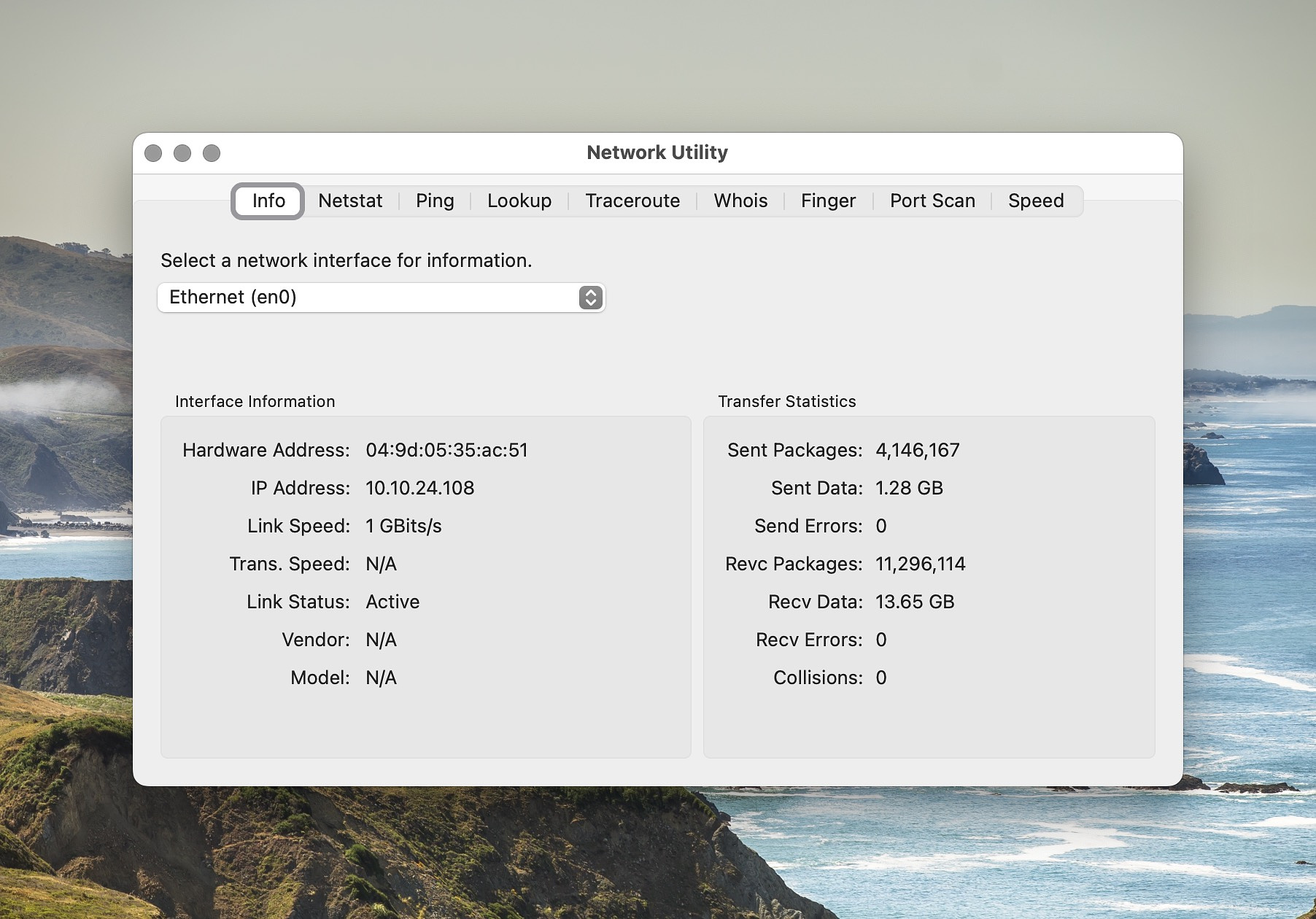Image resolution: width=1316 pixels, height=919 pixels.
Task: Click the Trans. Speed N/A value
Action: pos(381,564)
